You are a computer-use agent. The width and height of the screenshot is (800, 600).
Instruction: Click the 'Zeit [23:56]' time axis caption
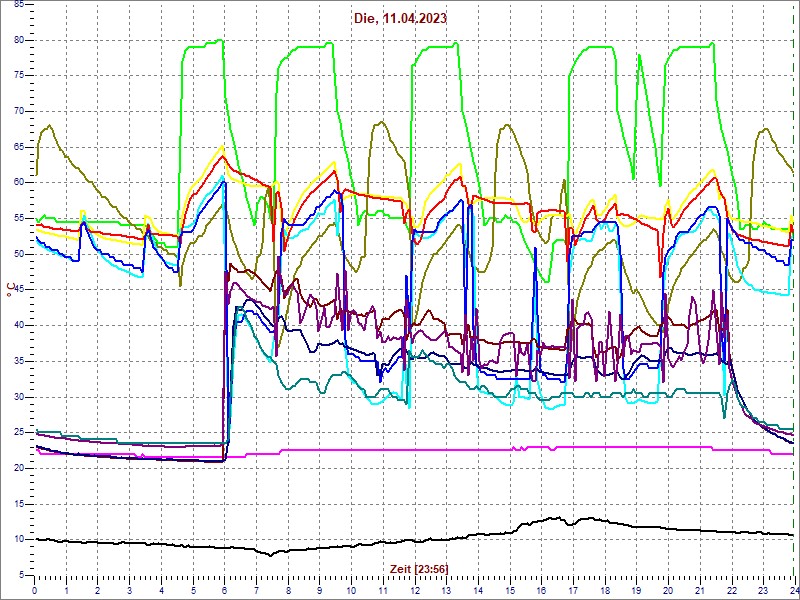(x=419, y=569)
